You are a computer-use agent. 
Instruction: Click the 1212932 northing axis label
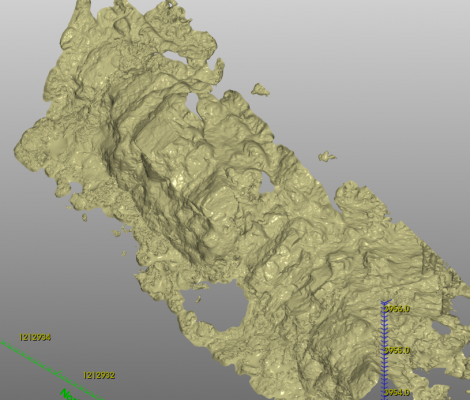(99, 375)
